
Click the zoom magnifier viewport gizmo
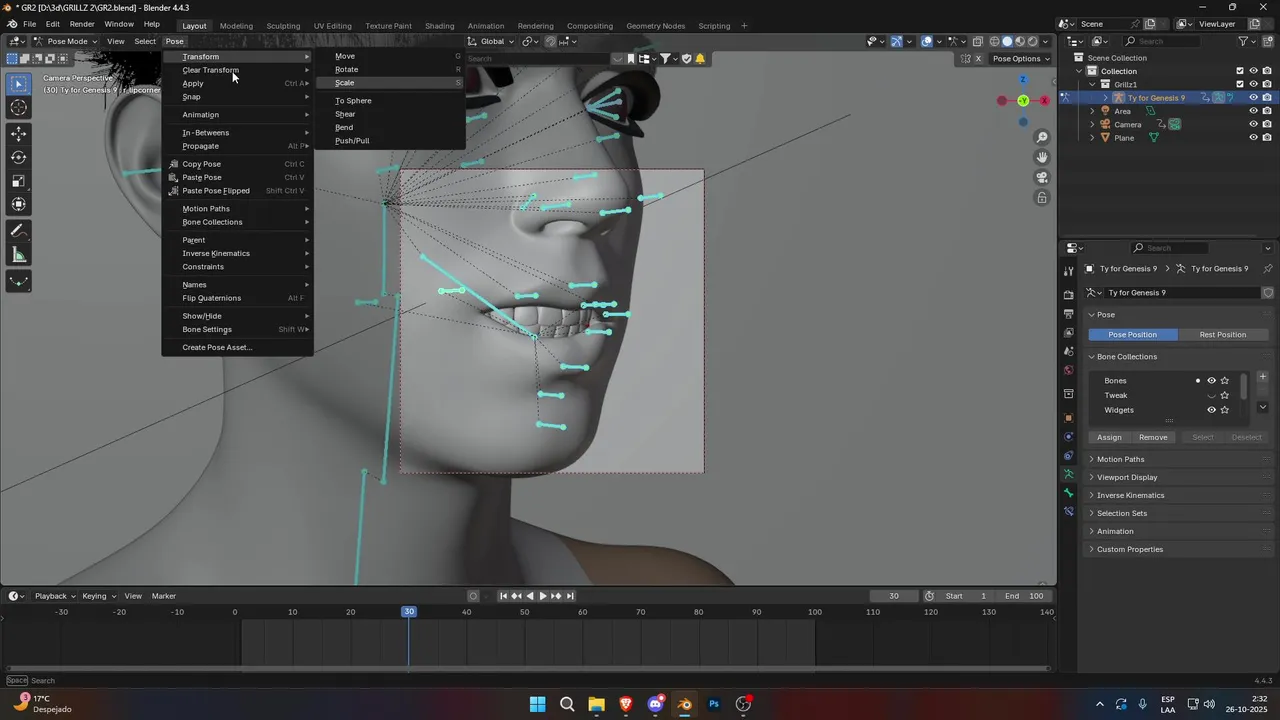tap(1042, 137)
